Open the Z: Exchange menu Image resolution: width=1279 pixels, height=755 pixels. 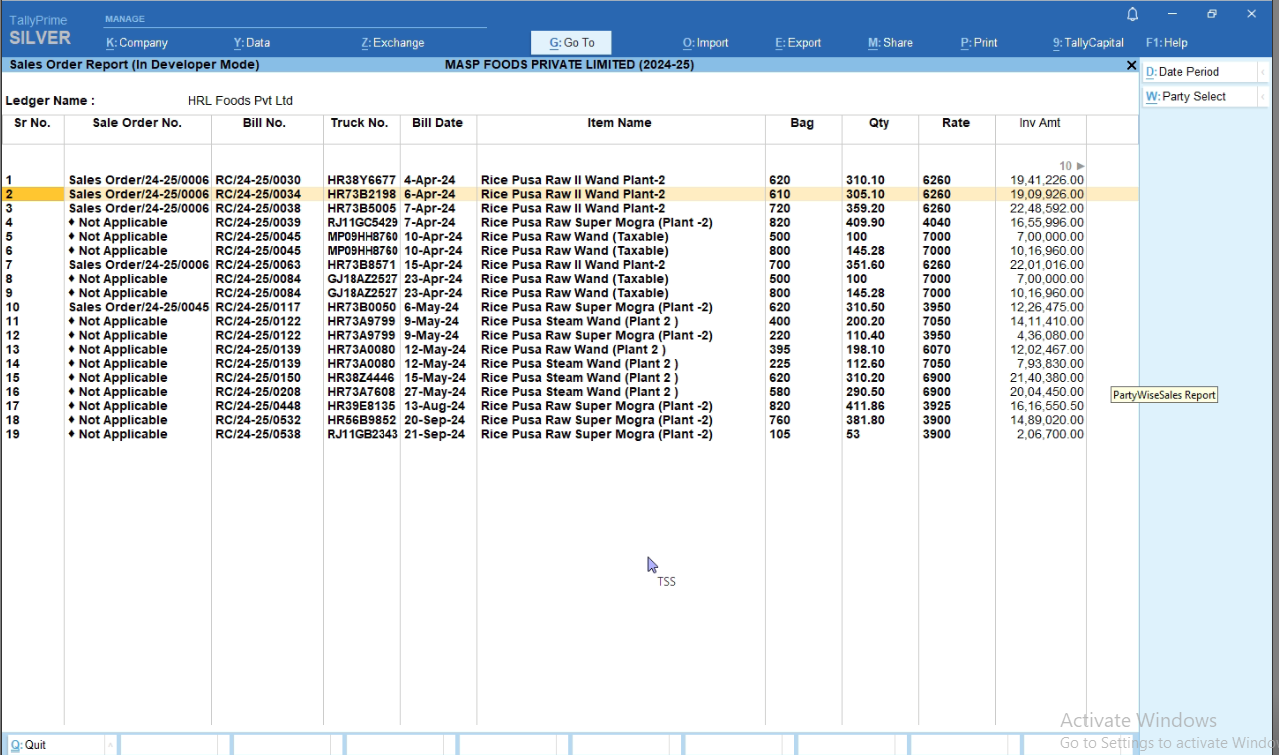click(x=393, y=43)
